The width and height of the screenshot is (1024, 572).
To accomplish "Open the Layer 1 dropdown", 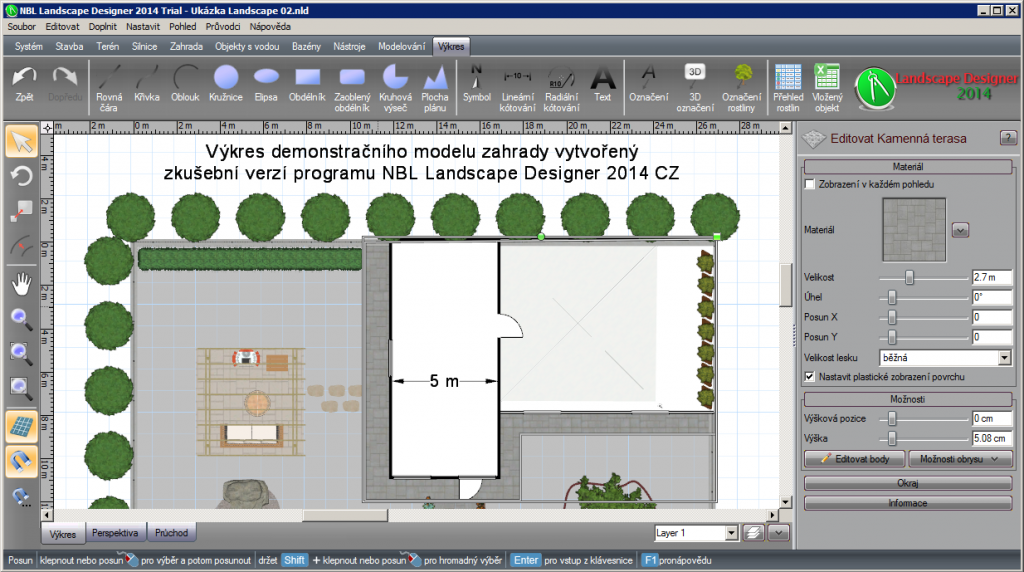I will pos(731,533).
